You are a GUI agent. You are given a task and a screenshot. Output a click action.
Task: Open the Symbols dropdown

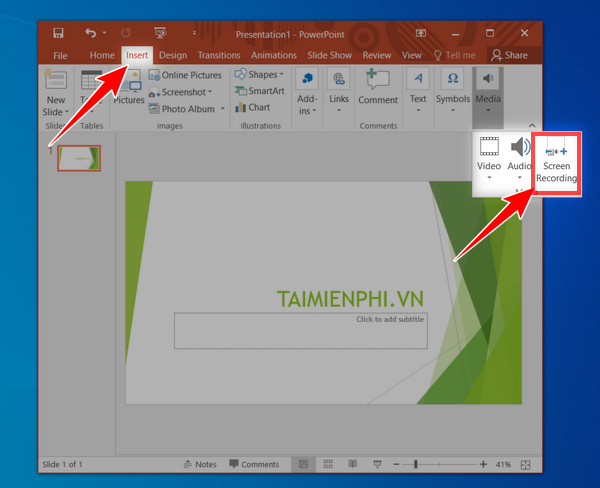tap(453, 91)
